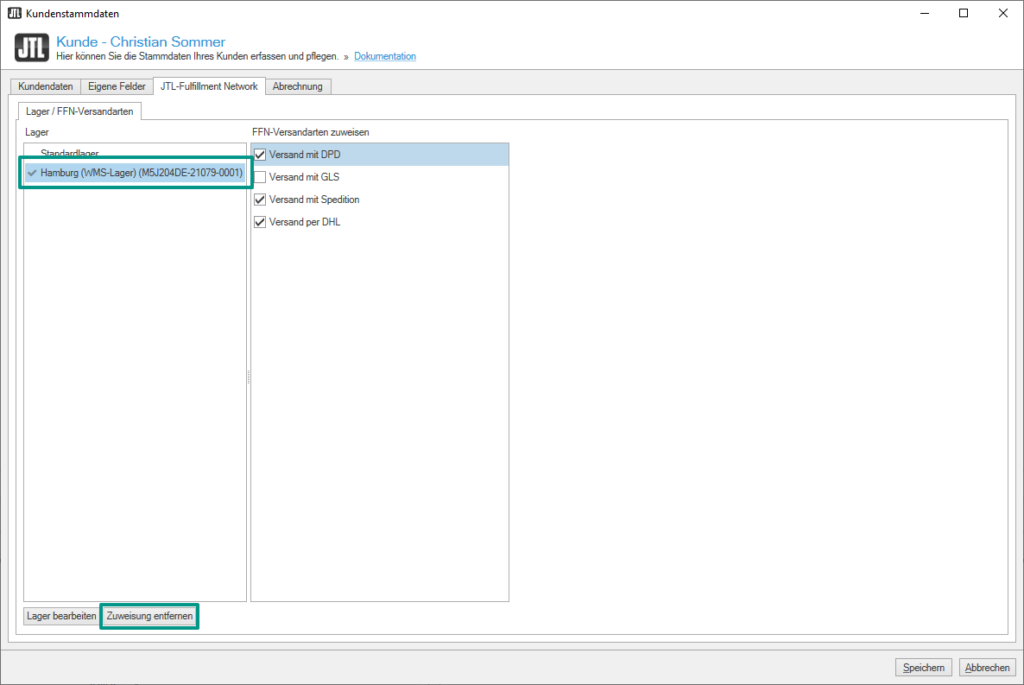Disable Versand per DHL checkbox

pyautogui.click(x=260, y=222)
